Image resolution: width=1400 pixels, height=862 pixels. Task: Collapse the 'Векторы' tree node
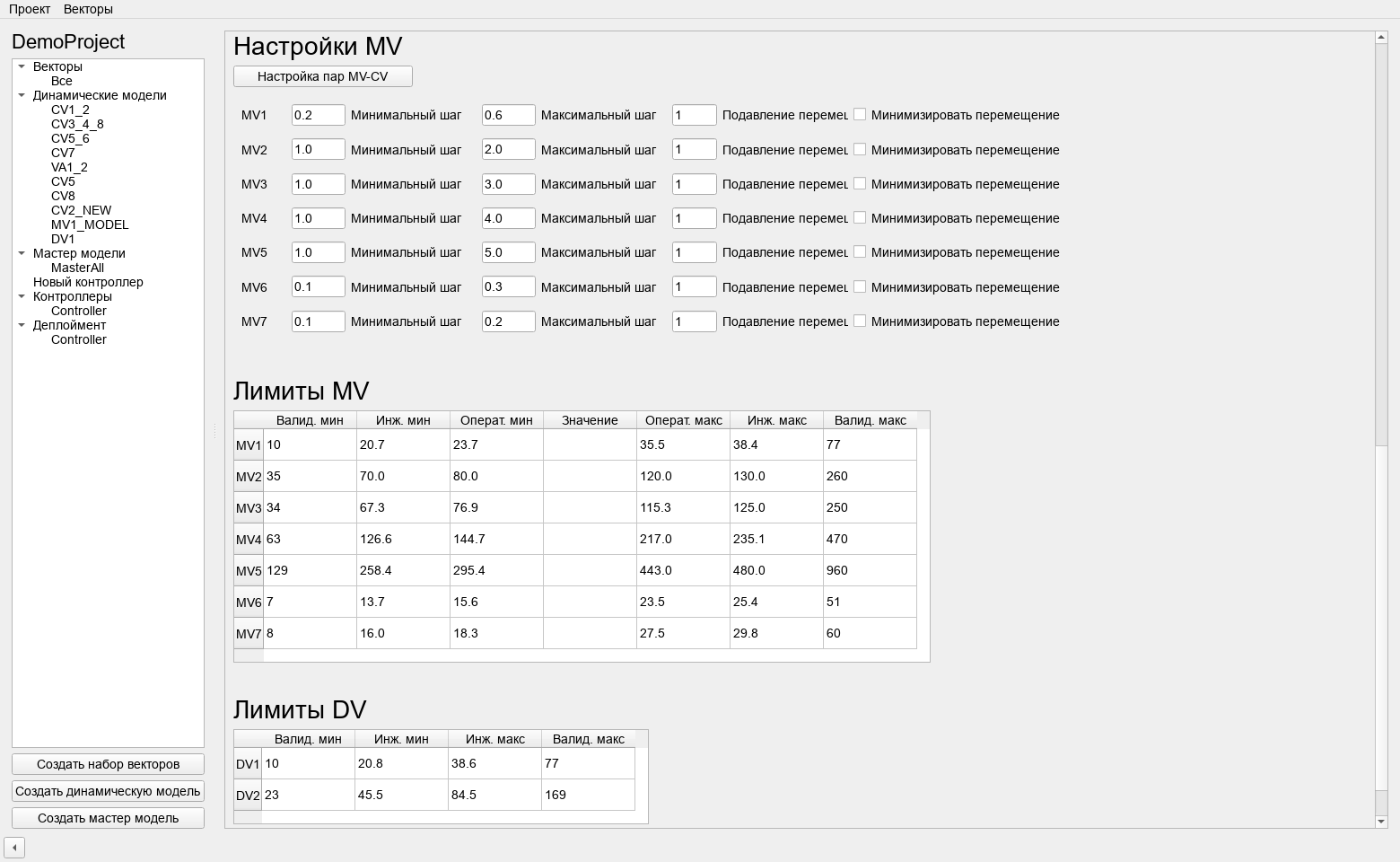[x=22, y=66]
